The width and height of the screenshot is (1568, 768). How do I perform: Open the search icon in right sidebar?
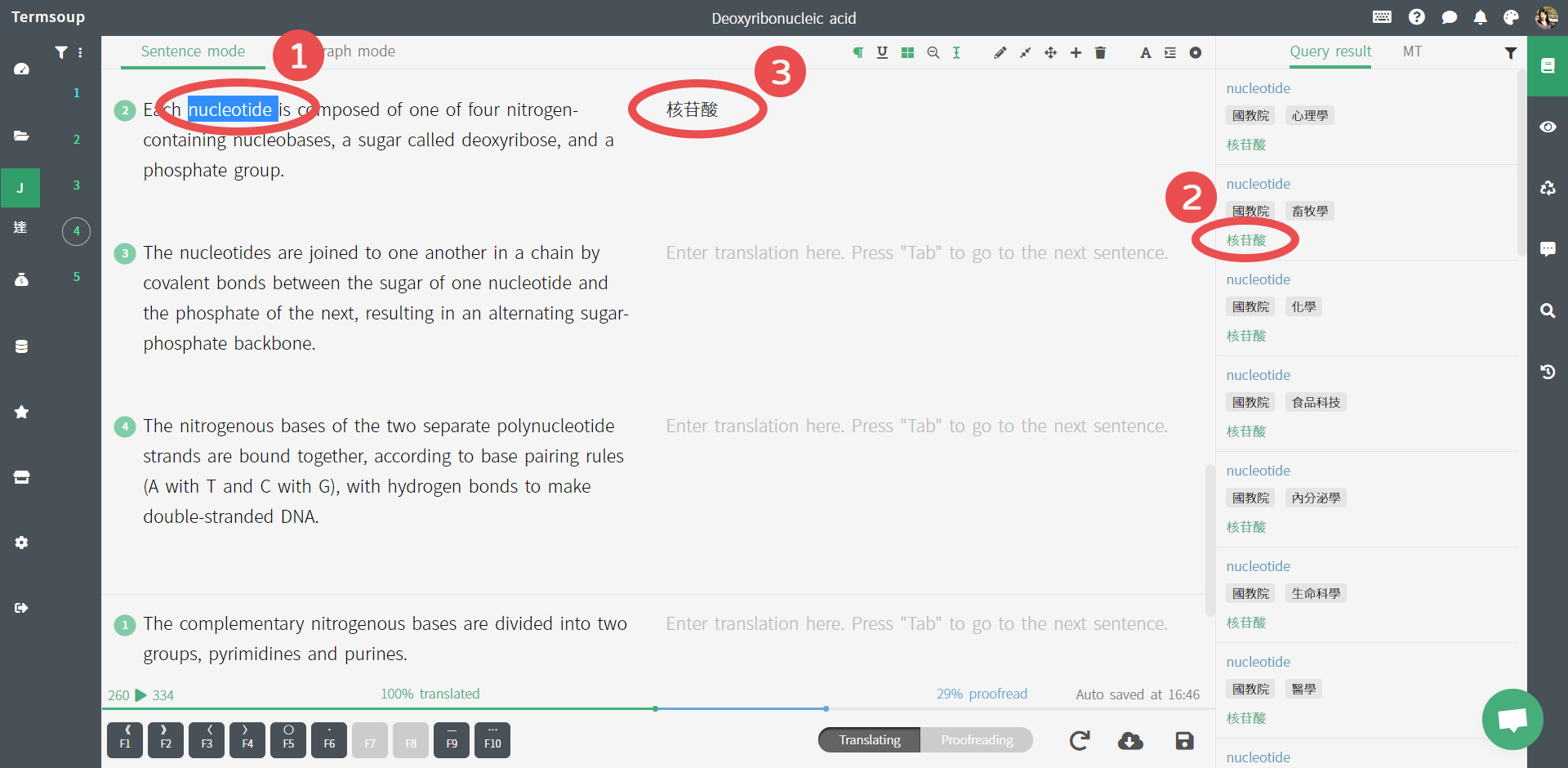[1548, 310]
